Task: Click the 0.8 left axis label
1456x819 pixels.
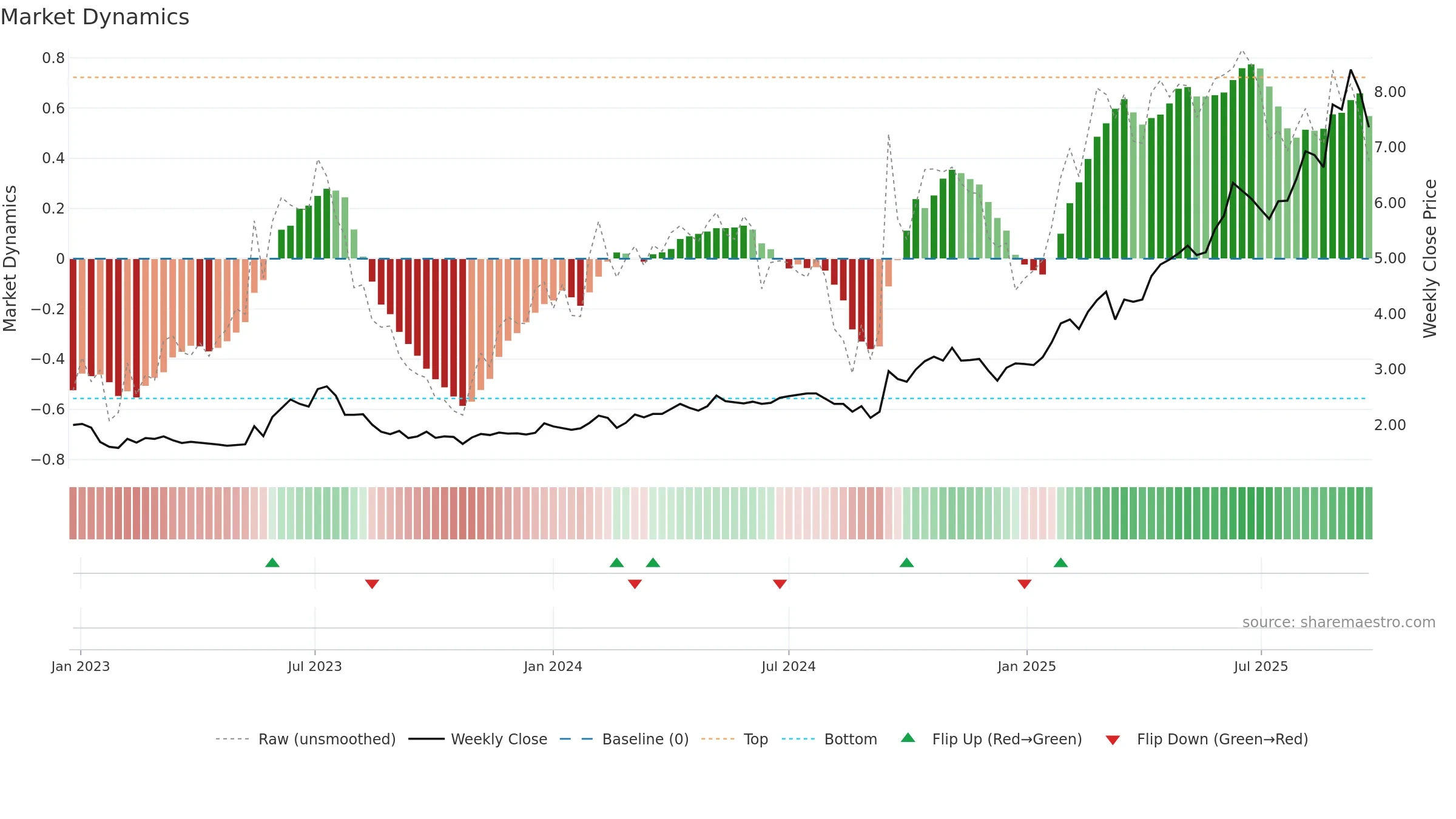Action: point(53,58)
